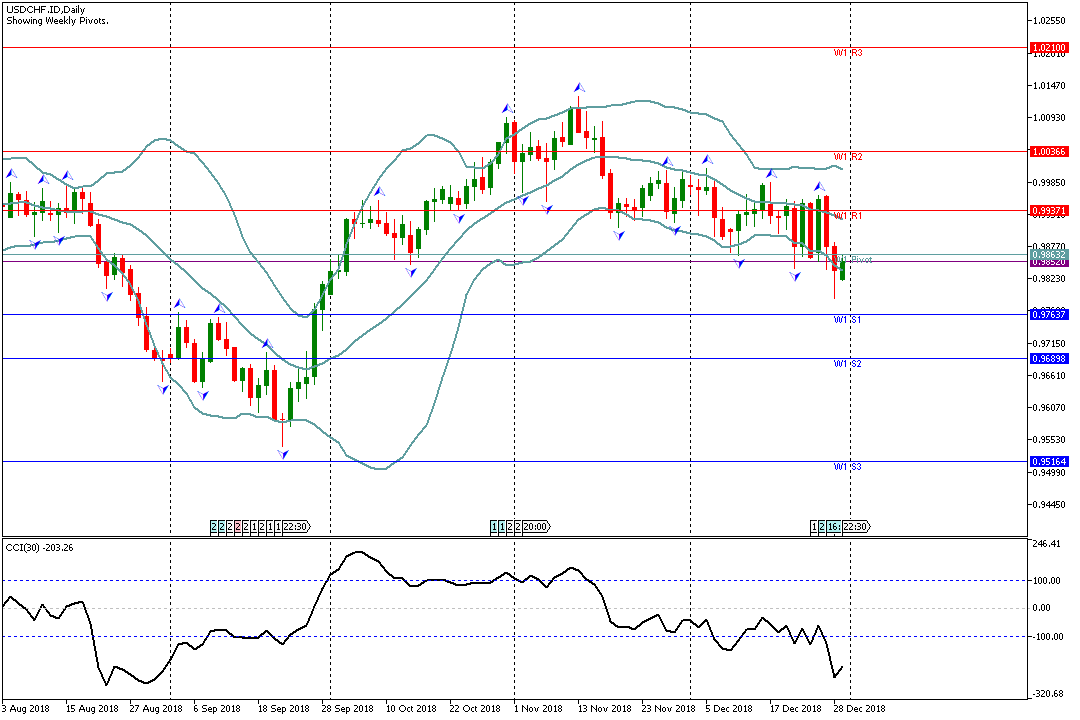This screenshot has height=720, width=1080.
Task: Click the 18 Sep 2018 date label
Action: pos(284,709)
